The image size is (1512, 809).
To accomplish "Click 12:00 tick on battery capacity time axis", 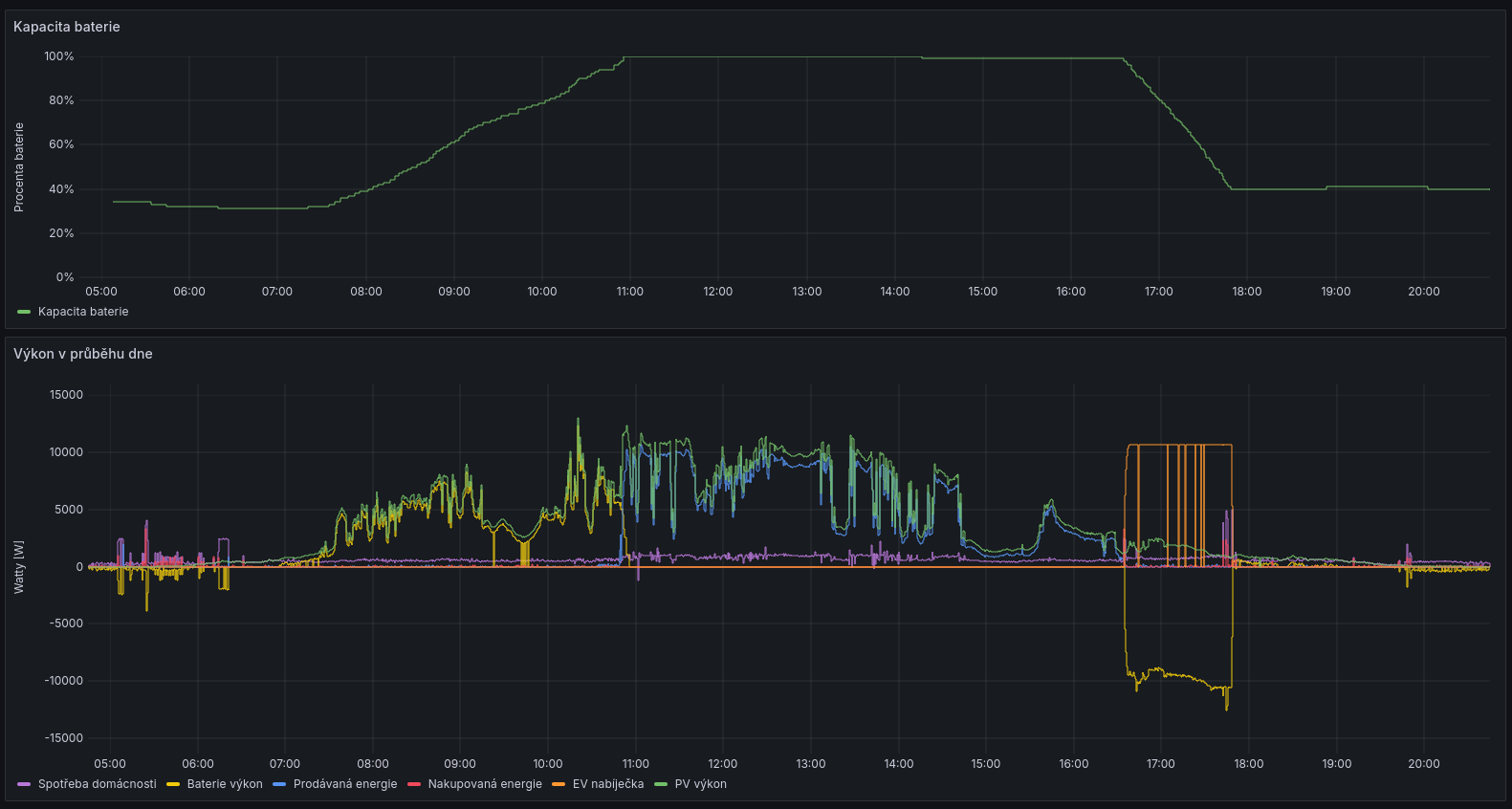I will pos(718,292).
